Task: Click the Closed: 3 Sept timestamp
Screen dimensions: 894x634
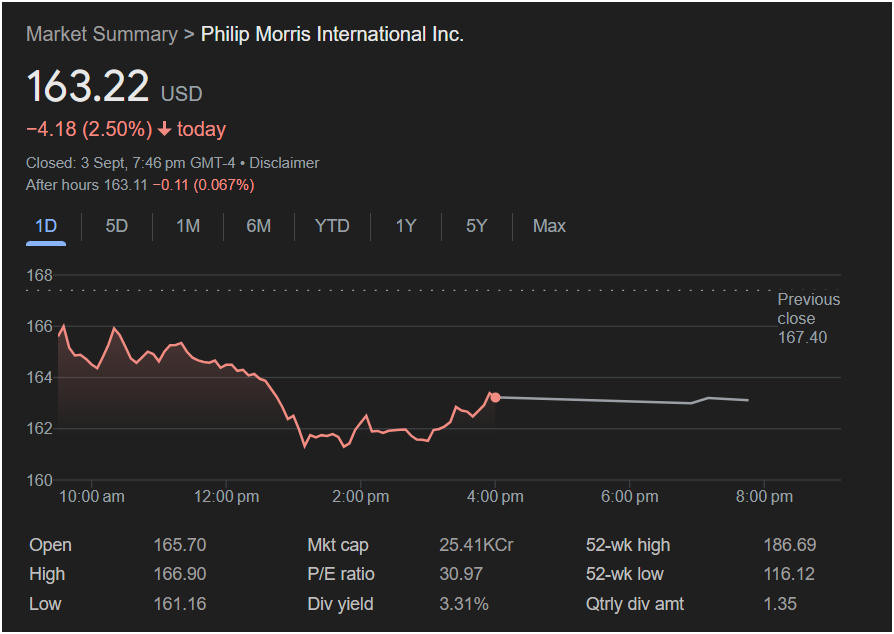Action: coord(131,163)
